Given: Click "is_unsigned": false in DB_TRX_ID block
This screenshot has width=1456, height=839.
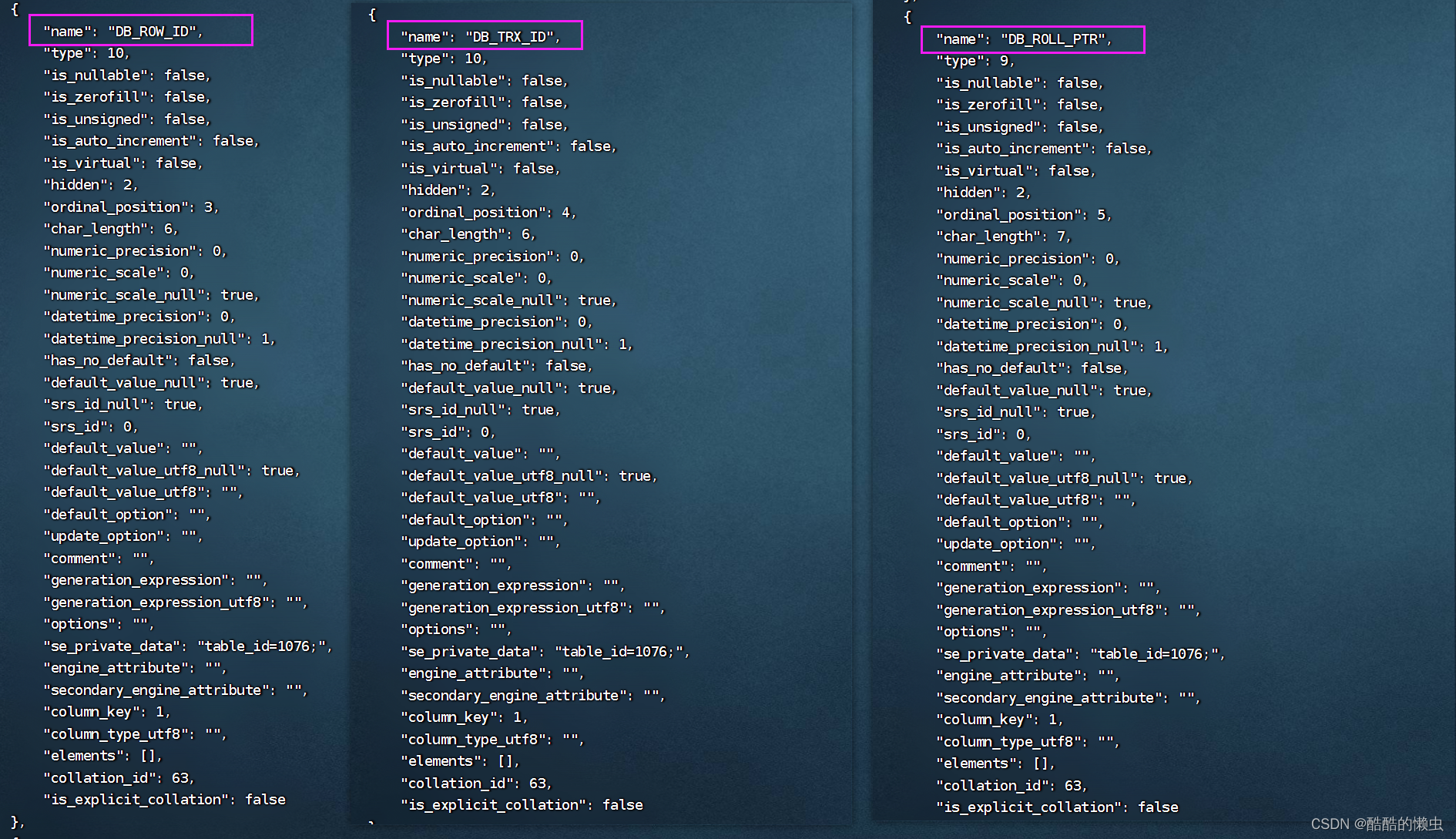Looking at the screenshot, I should (485, 125).
